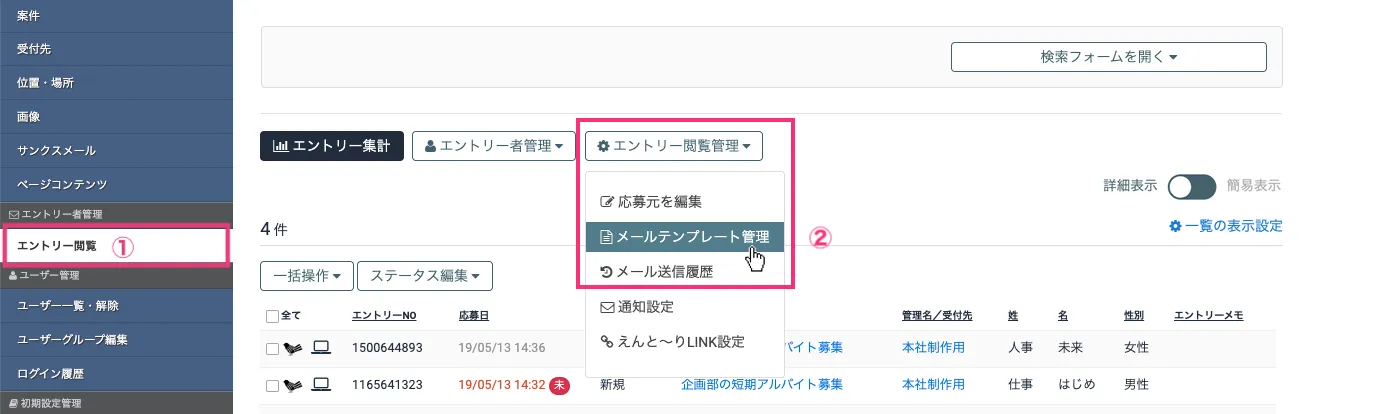Expand the 検索フォームを開く dropdown

point(1108,57)
